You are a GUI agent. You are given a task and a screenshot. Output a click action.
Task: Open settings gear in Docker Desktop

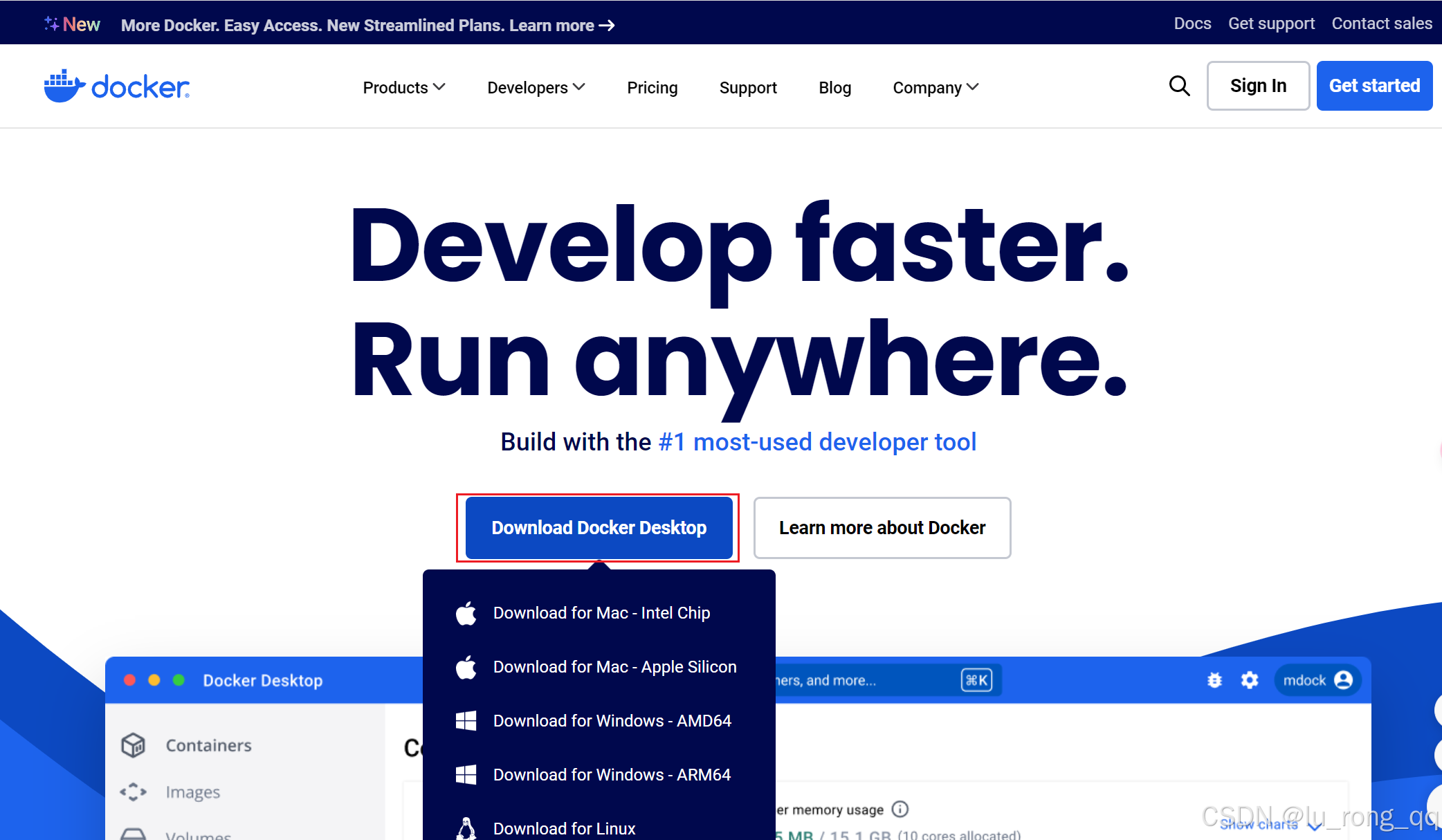[x=1250, y=680]
